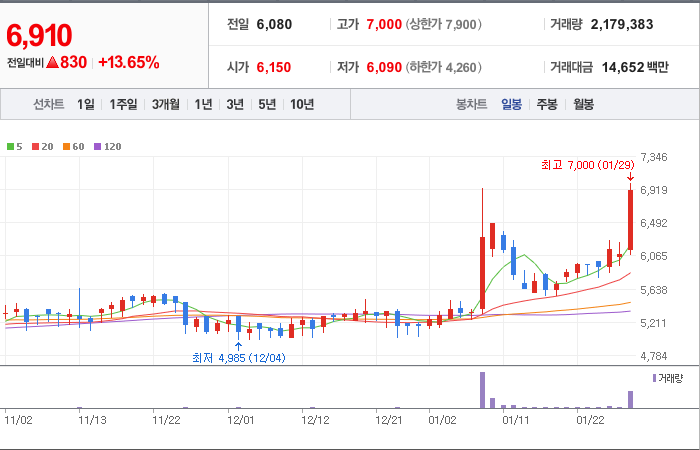The width and height of the screenshot is (700, 450).
Task: Show the 3개월 line chart
Action: click(x=165, y=104)
